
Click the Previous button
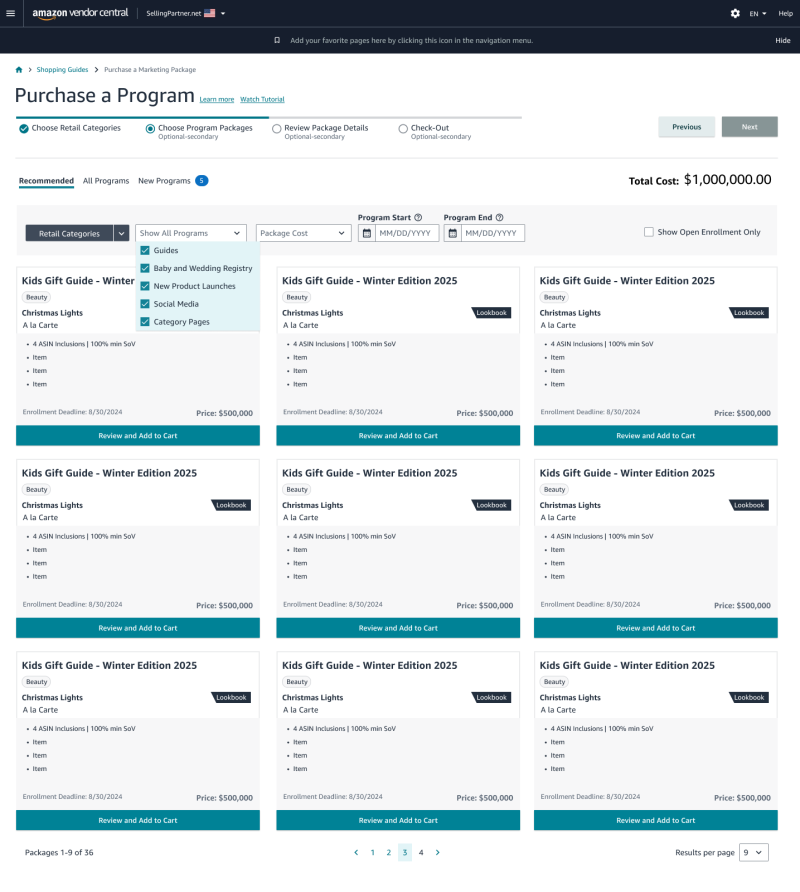[686, 127]
